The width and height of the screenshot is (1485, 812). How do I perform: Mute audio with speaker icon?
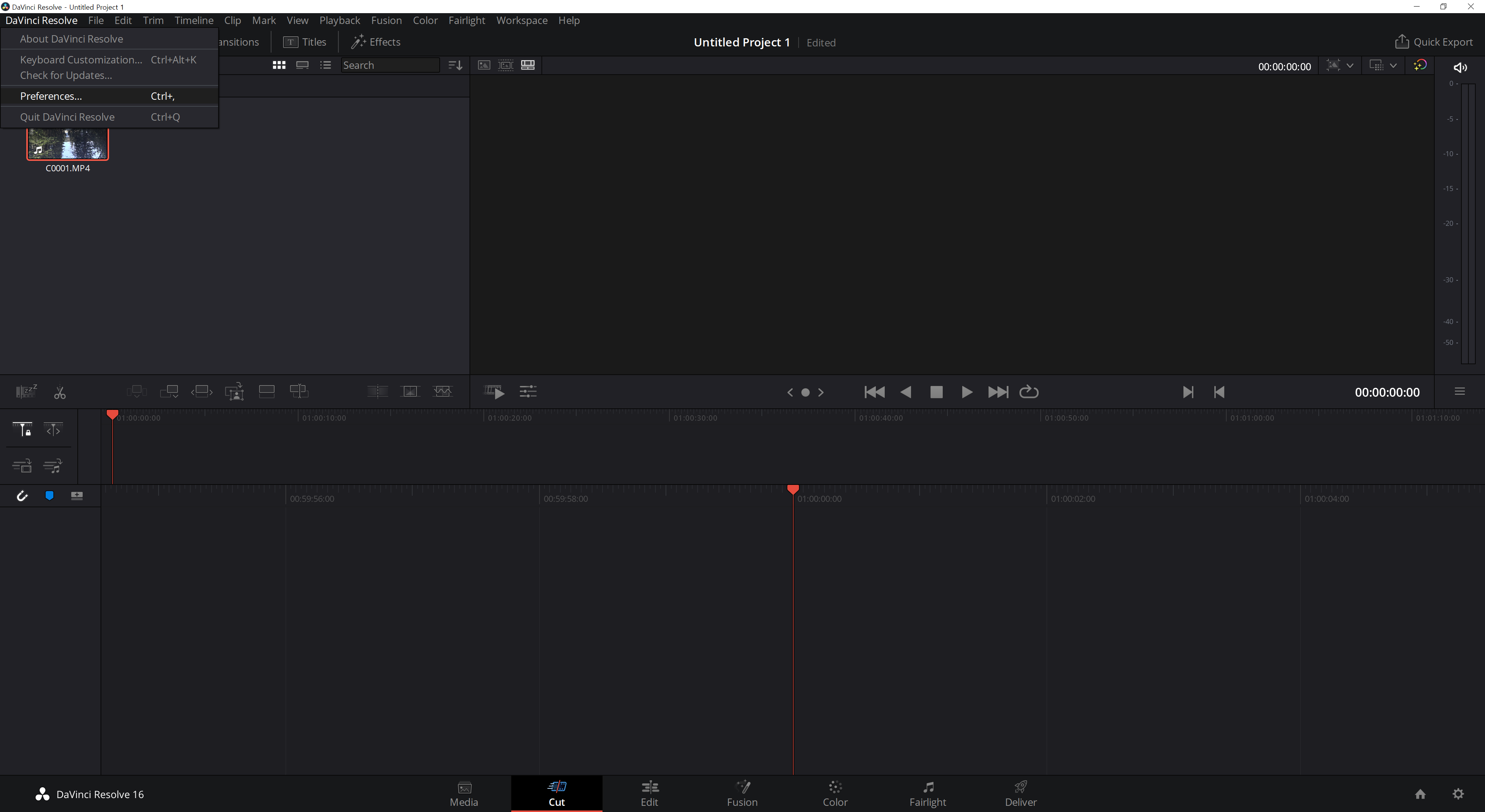pos(1459,67)
